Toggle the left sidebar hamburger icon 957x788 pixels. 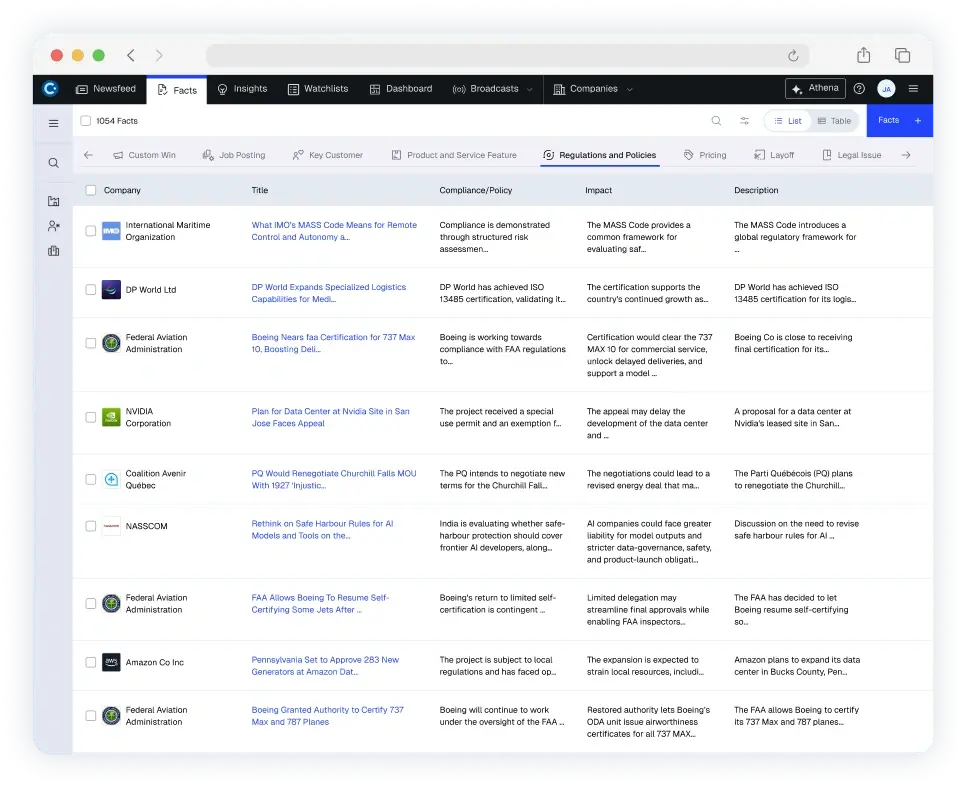54,123
